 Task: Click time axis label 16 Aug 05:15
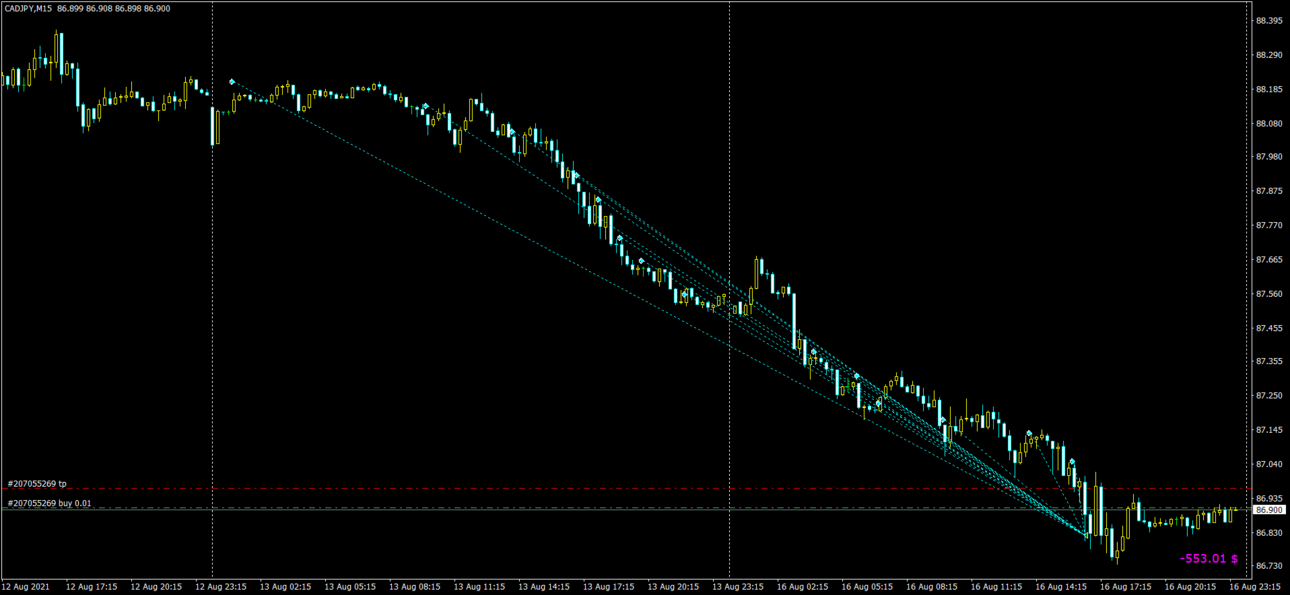[x=866, y=586]
